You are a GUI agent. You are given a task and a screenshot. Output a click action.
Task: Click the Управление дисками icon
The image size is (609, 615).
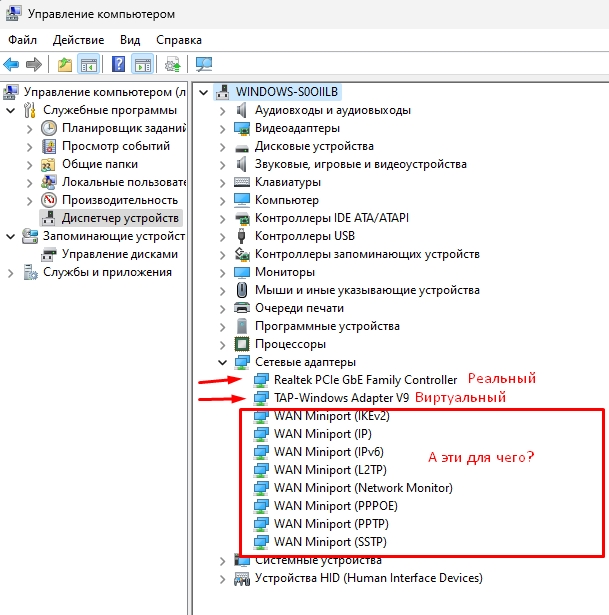[x=49, y=255]
